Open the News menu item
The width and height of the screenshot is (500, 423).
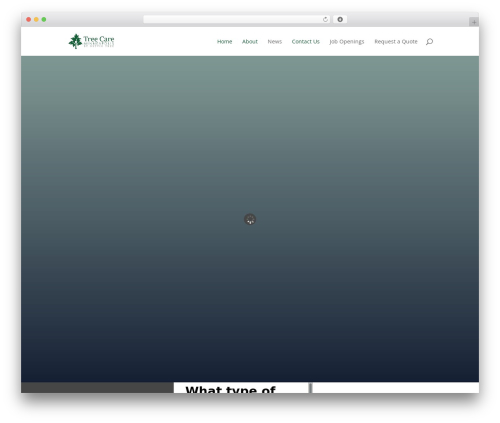[x=275, y=42]
